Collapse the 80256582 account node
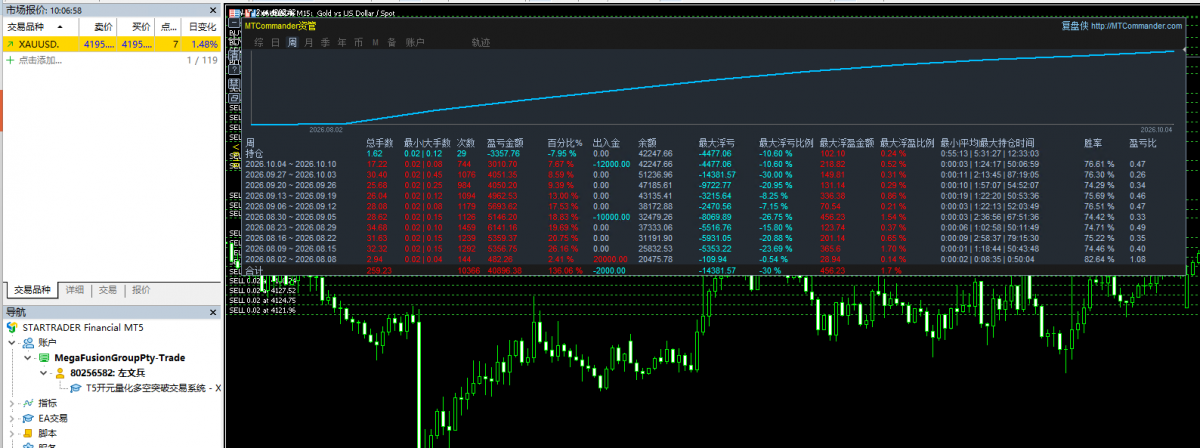 click(x=44, y=372)
